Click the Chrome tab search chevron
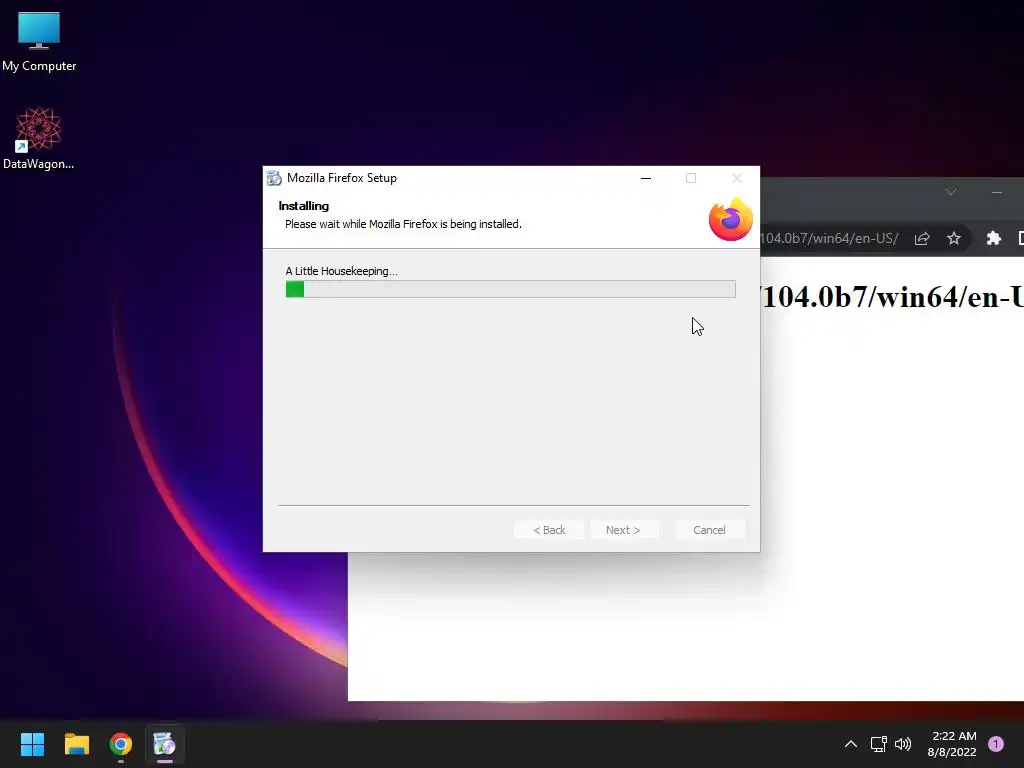This screenshot has width=1024, height=768. [951, 192]
